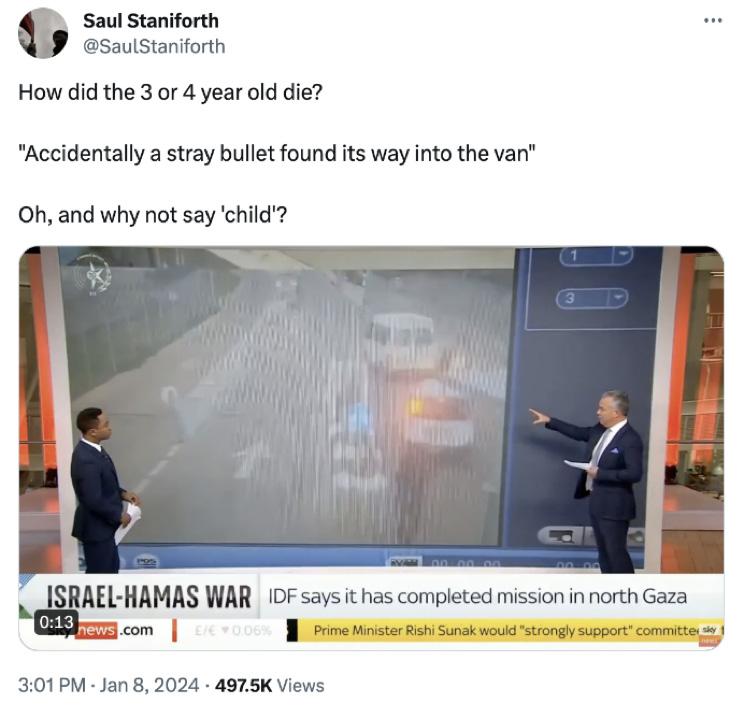Click Saul Staniforth's round profile avatar
Screen dimensions: 744x718
[43, 33]
